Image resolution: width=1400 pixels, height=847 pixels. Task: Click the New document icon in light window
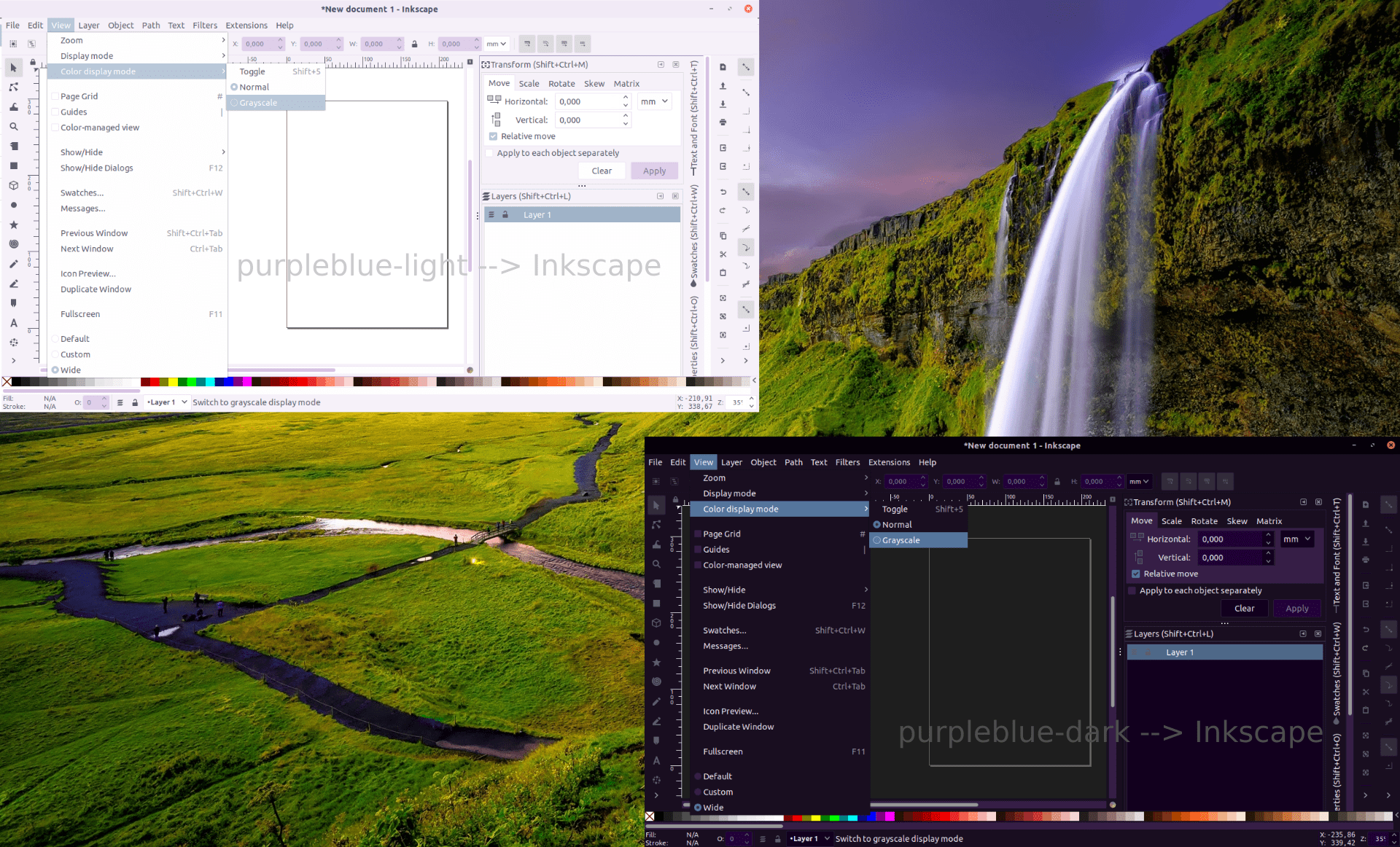pos(723,67)
